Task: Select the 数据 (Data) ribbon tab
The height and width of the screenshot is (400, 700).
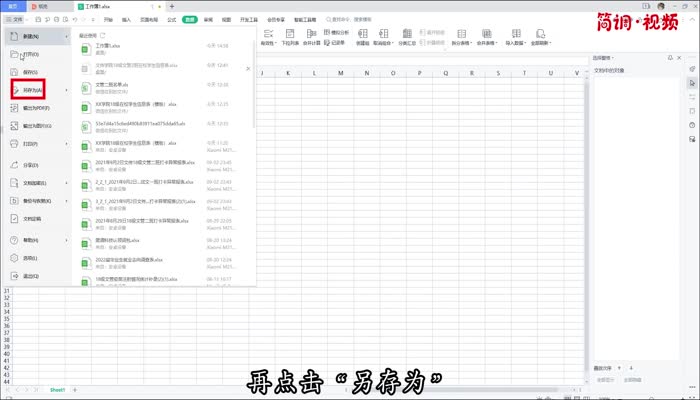Action: [190, 19]
